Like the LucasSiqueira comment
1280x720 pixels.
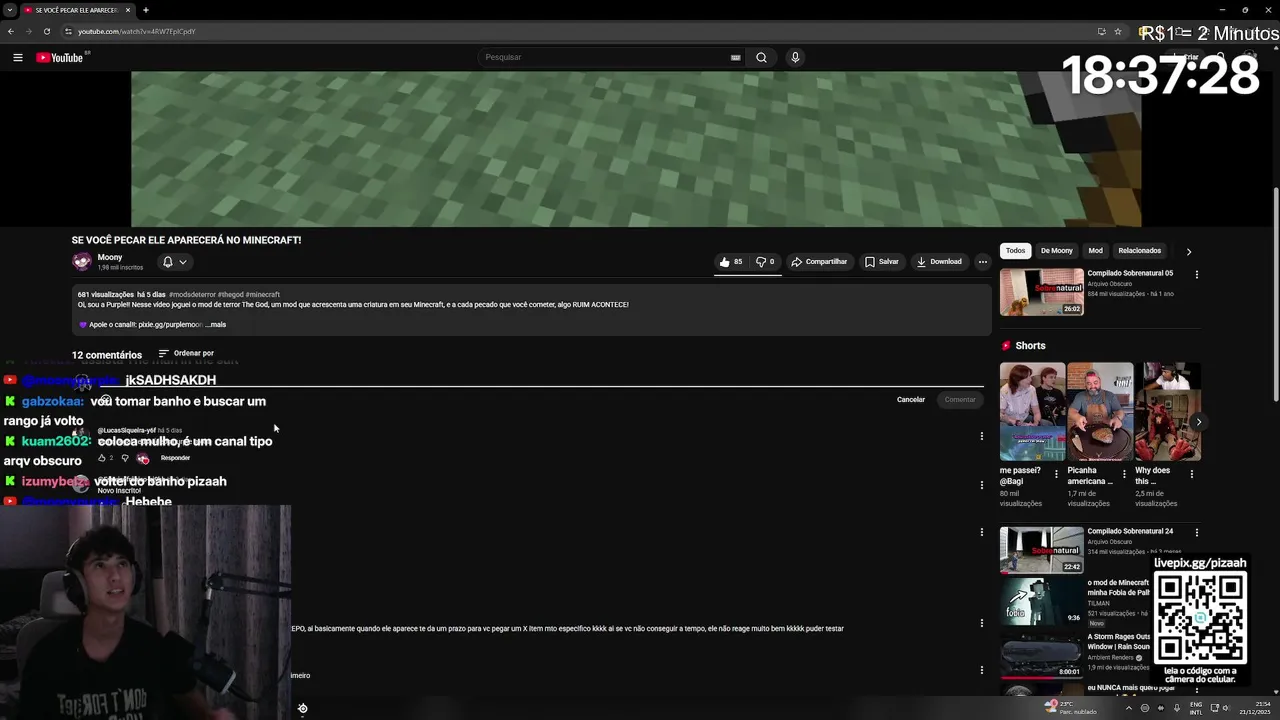(x=102, y=458)
